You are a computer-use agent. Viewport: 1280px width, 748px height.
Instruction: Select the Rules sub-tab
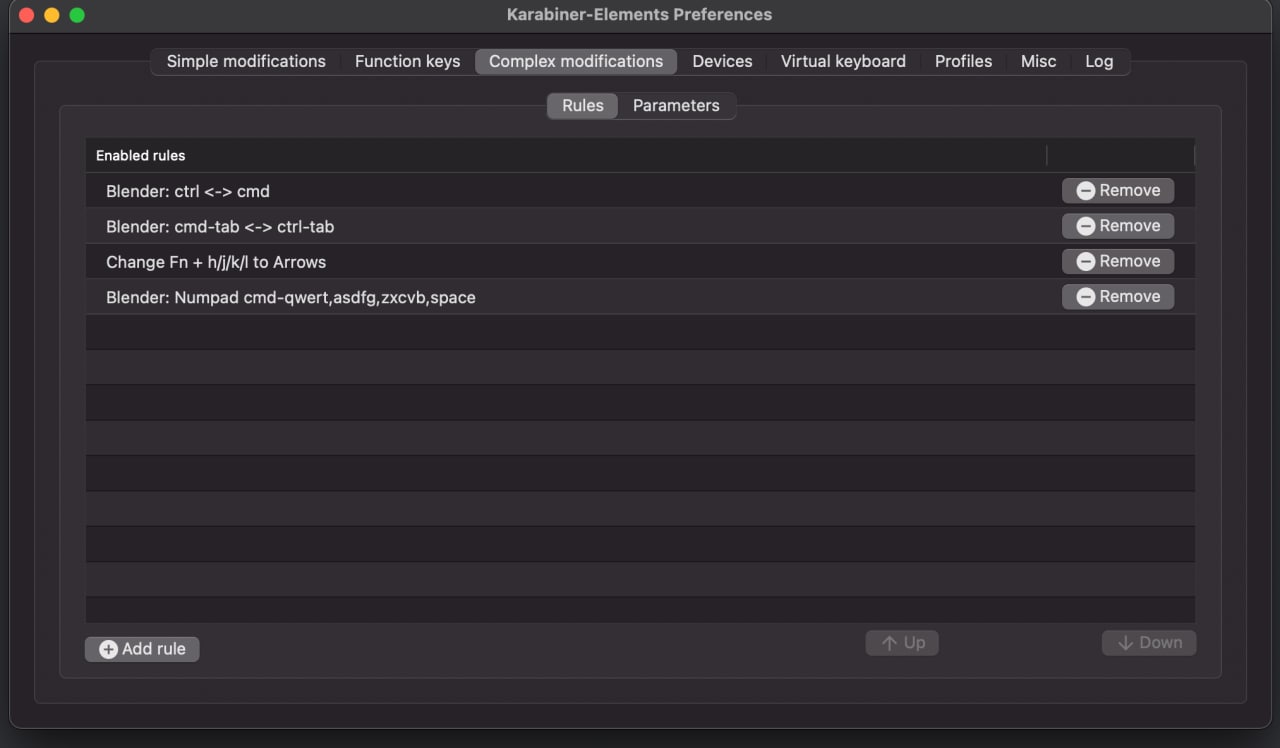click(x=583, y=105)
